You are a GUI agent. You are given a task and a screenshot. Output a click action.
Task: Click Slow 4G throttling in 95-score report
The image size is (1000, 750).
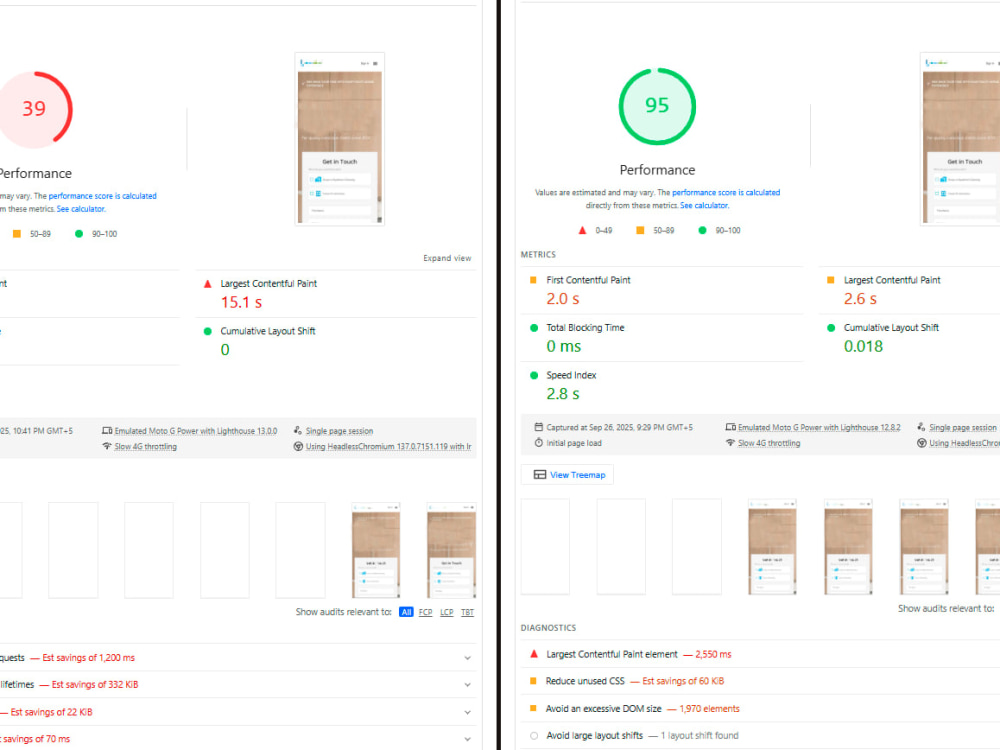click(x=769, y=443)
